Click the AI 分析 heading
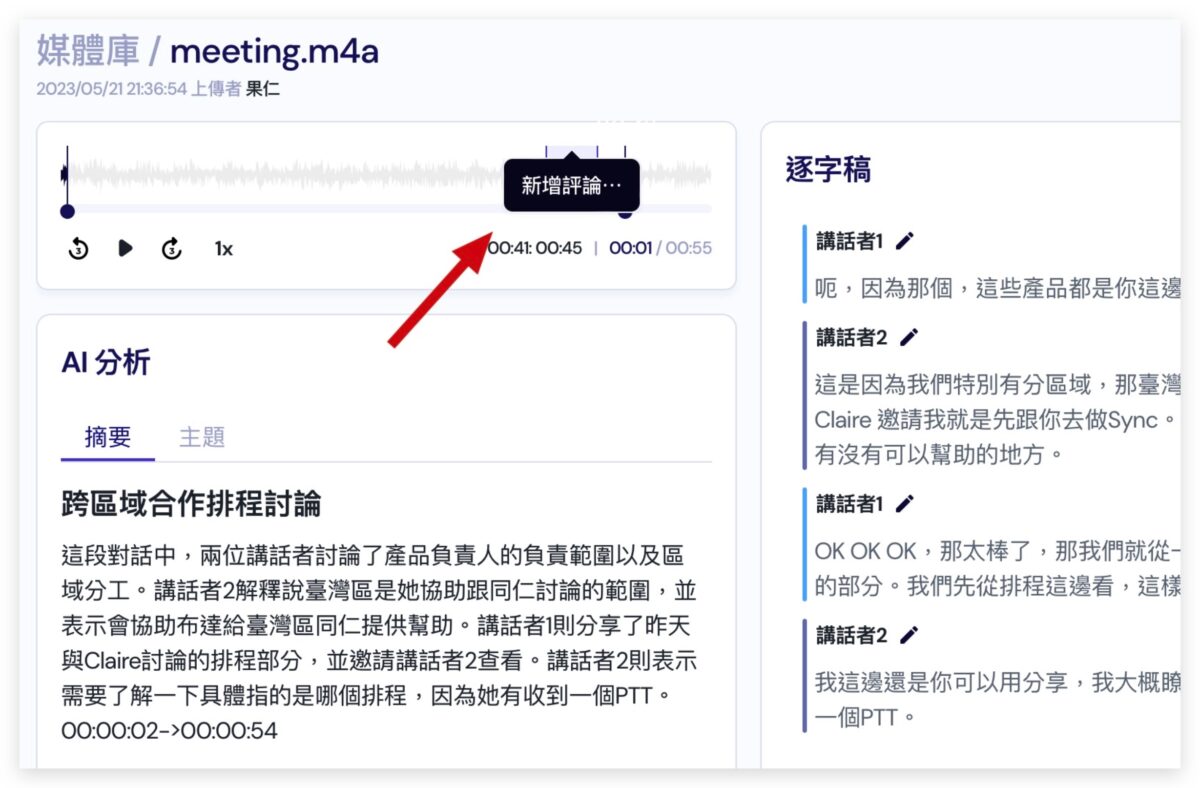1200x788 pixels. click(106, 362)
